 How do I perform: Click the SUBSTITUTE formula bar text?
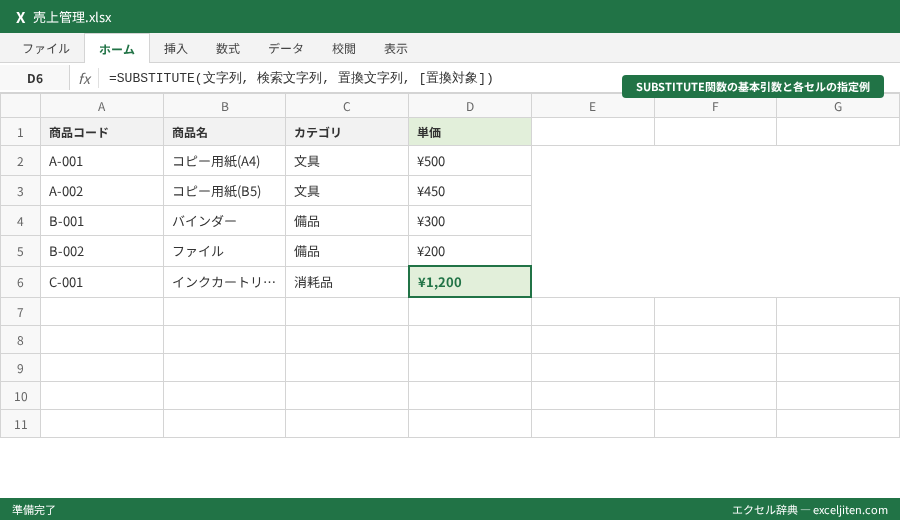pyautogui.click(x=301, y=78)
